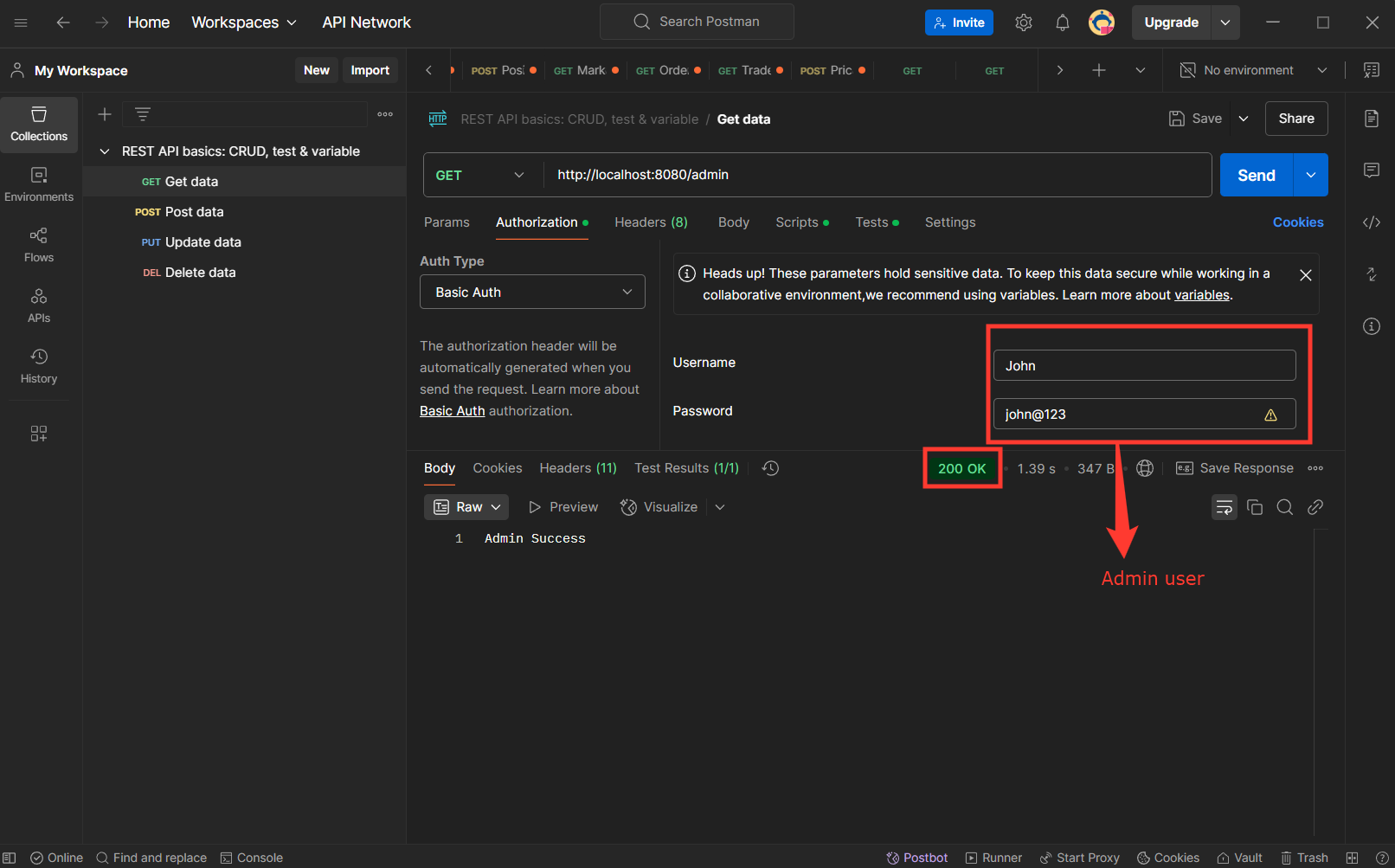Configure workspace sidebar grid-plus icon
This screenshot has width=1395, height=868.
point(39,434)
